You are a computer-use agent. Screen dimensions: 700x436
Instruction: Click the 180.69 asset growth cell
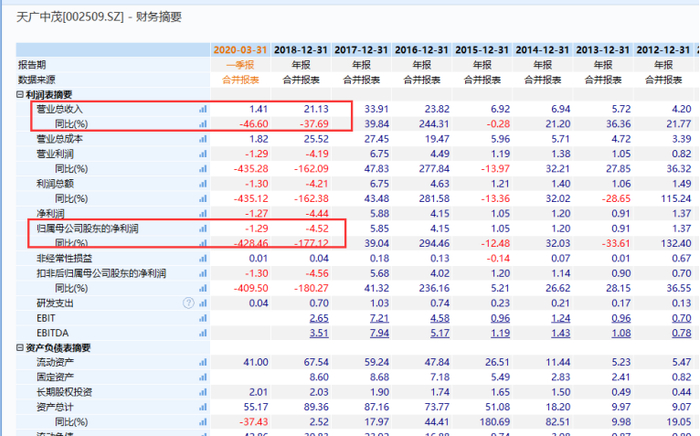(495, 422)
